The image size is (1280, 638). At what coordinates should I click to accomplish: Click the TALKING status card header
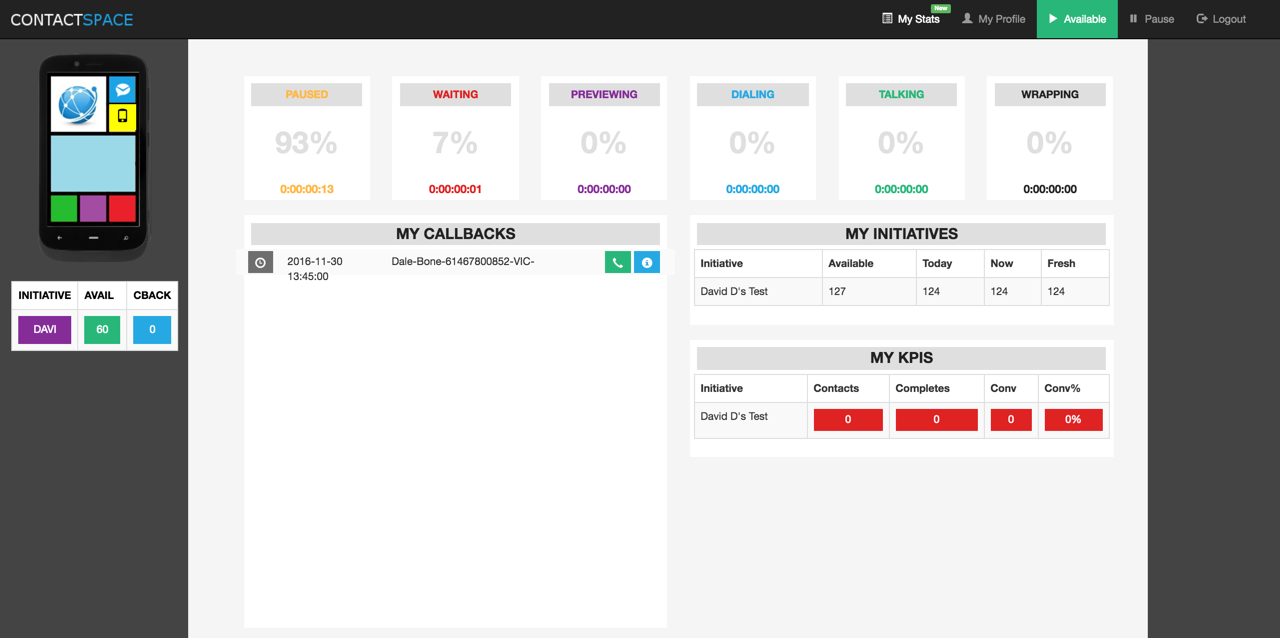(x=901, y=94)
